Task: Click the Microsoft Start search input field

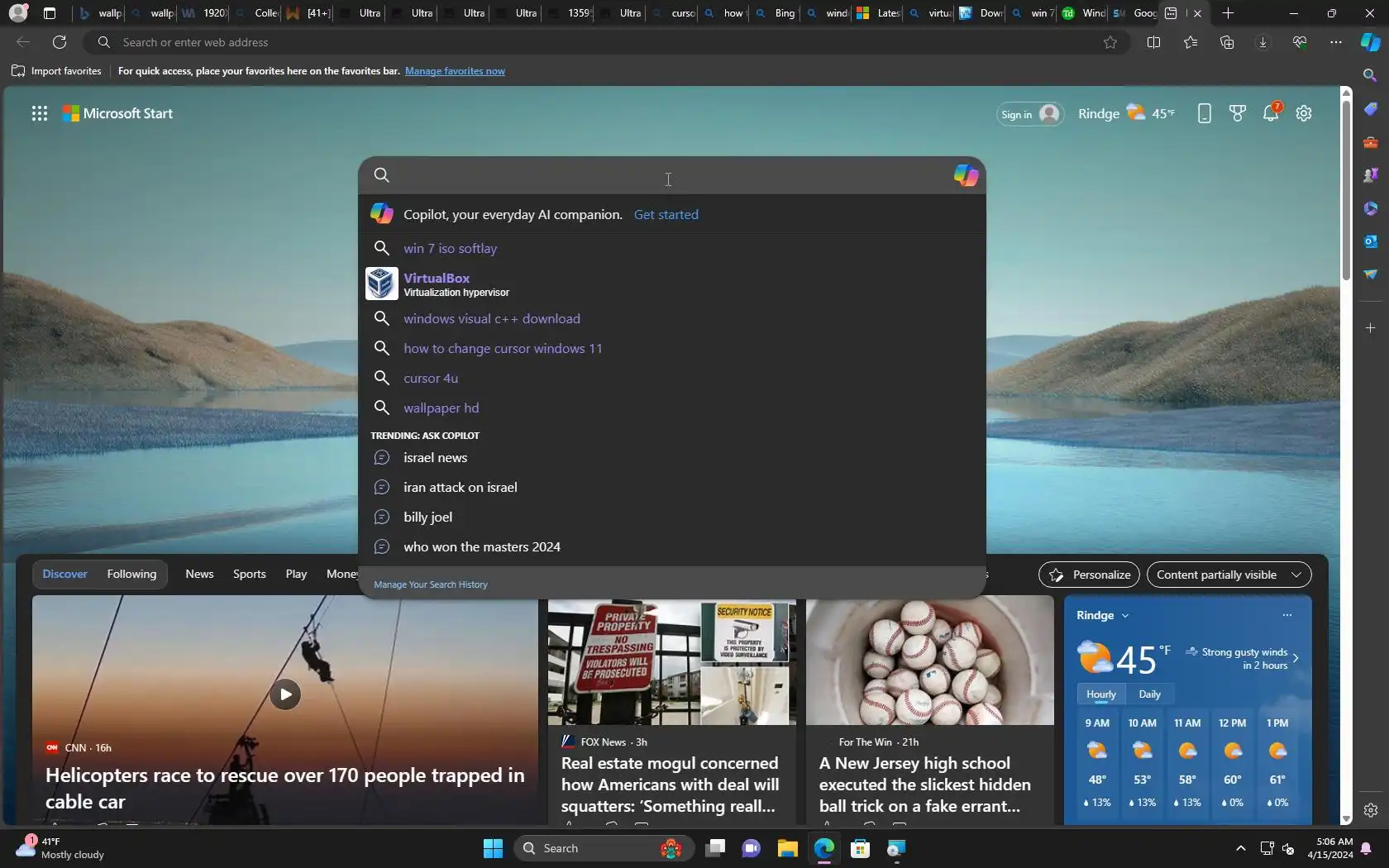Action: [x=672, y=175]
